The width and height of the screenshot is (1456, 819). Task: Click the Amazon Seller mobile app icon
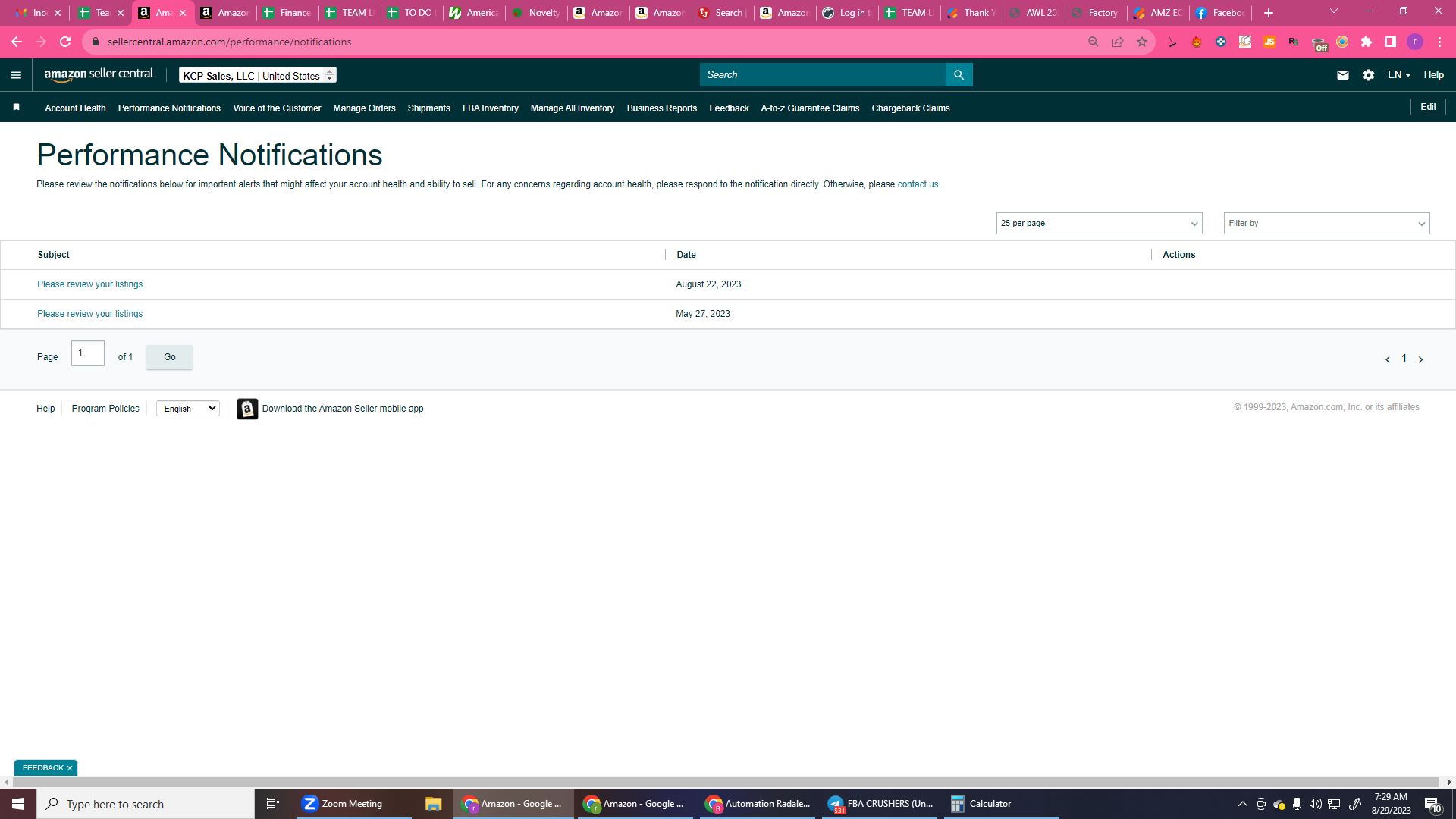pyautogui.click(x=247, y=409)
